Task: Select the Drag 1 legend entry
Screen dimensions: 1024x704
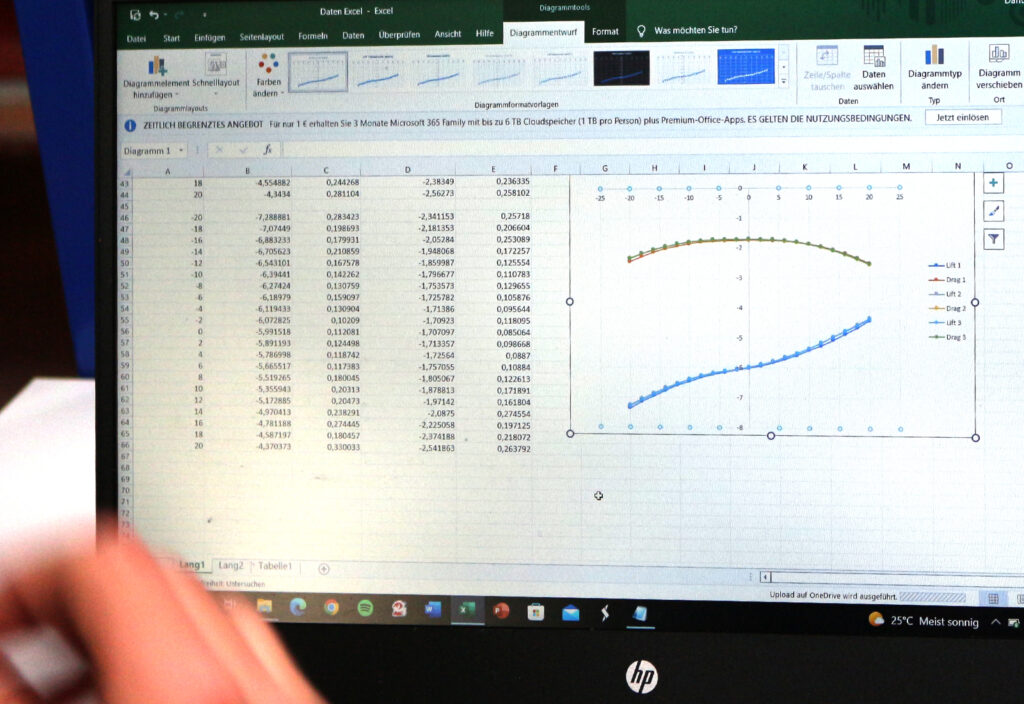Action: [946, 280]
